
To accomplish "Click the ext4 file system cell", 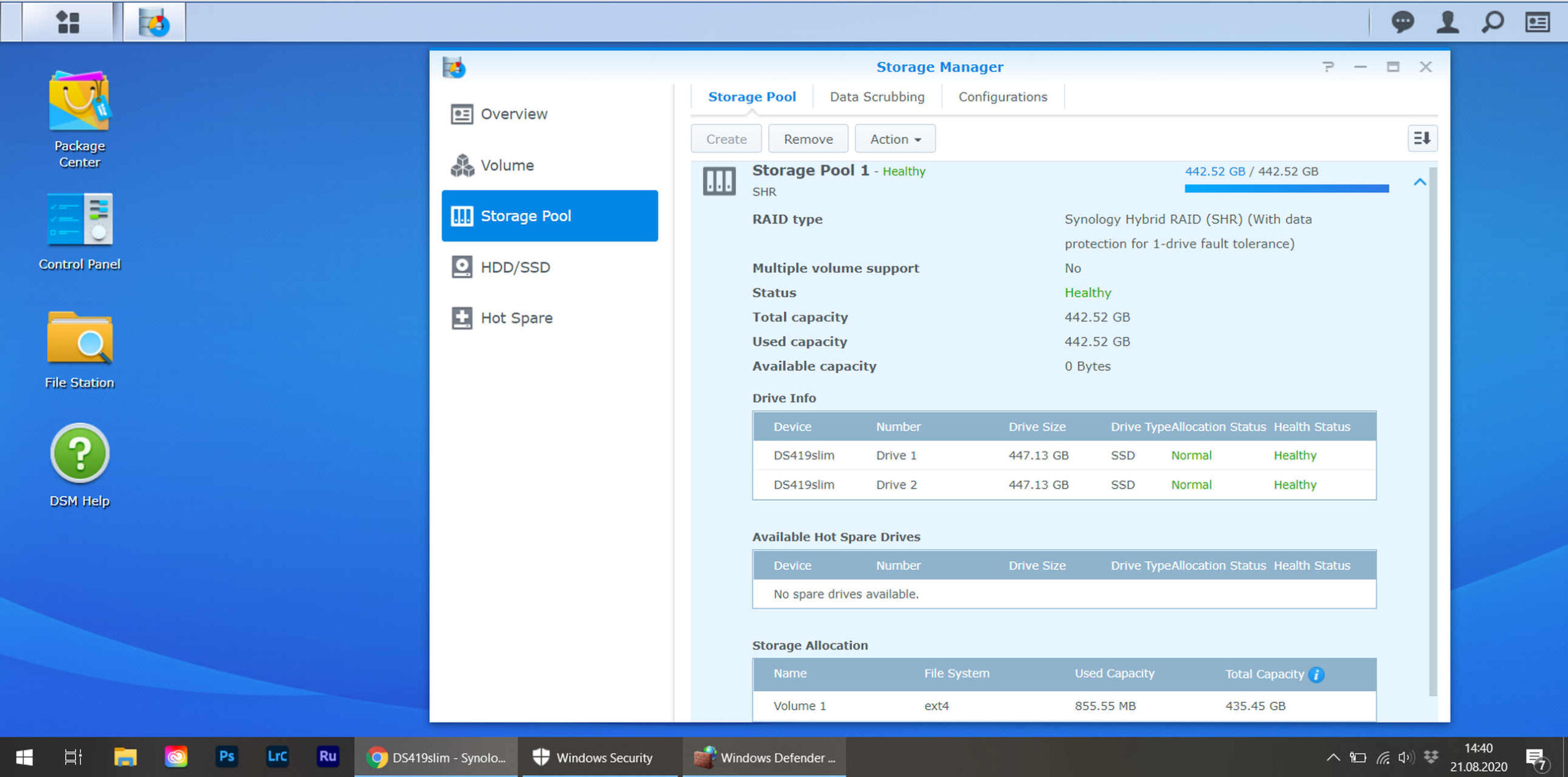I will [x=936, y=705].
